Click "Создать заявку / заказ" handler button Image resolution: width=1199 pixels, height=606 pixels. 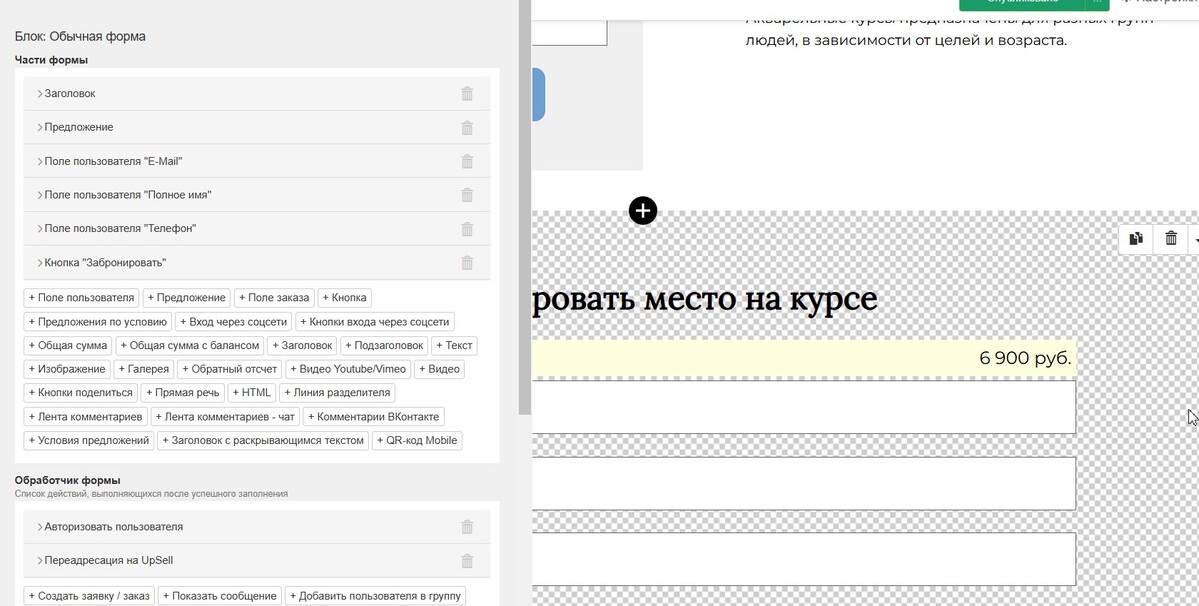coord(89,596)
